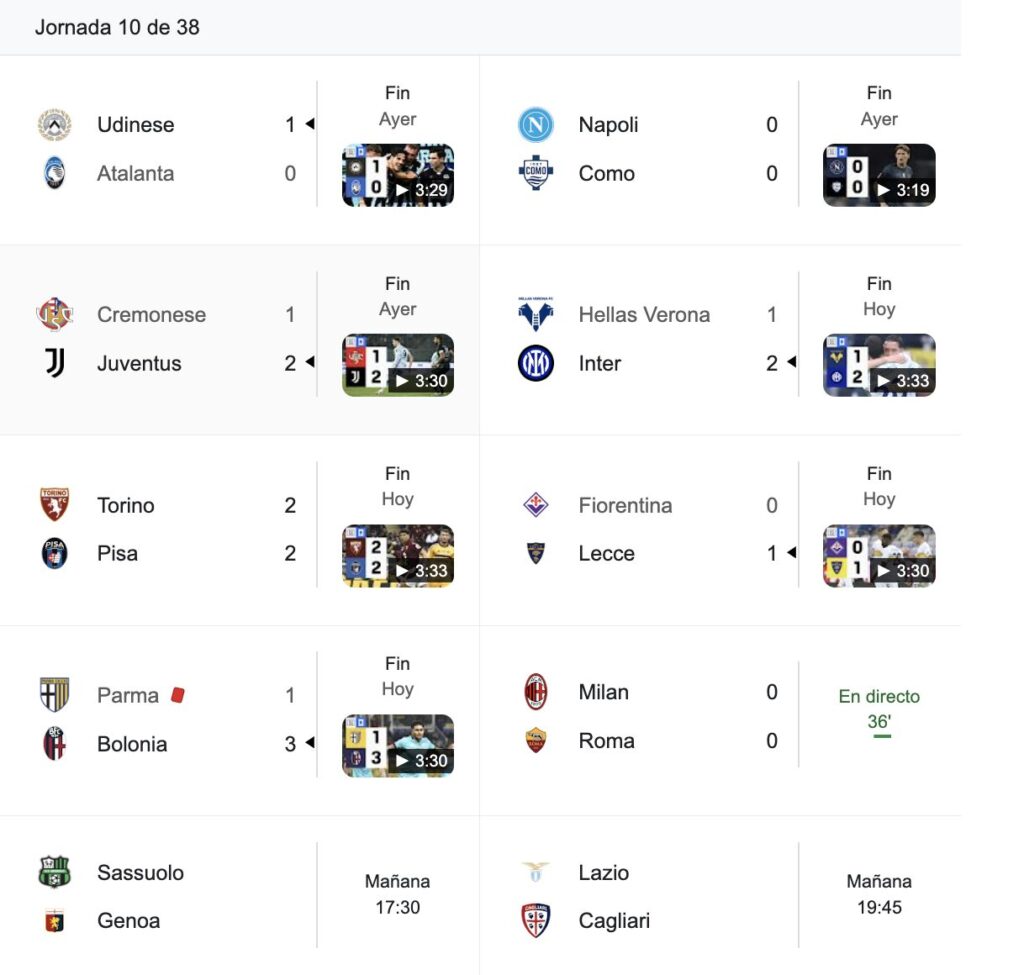
Task: Click the Cagliari club crest
Action: (535, 920)
